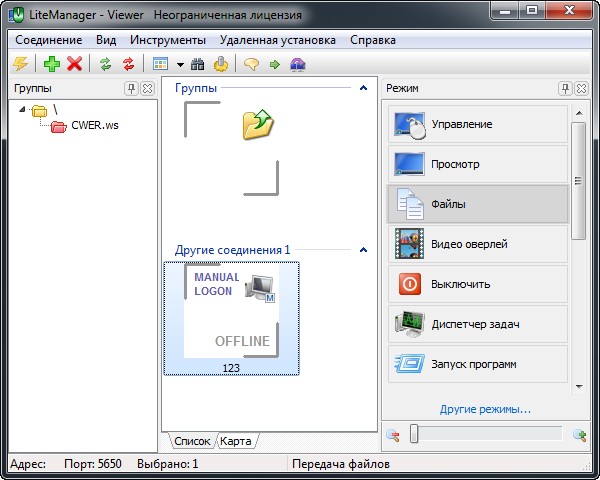Viewport: 600px width, 480px height.
Task: Choose the Диспетчер задач task manager mode
Action: [x=474, y=324]
